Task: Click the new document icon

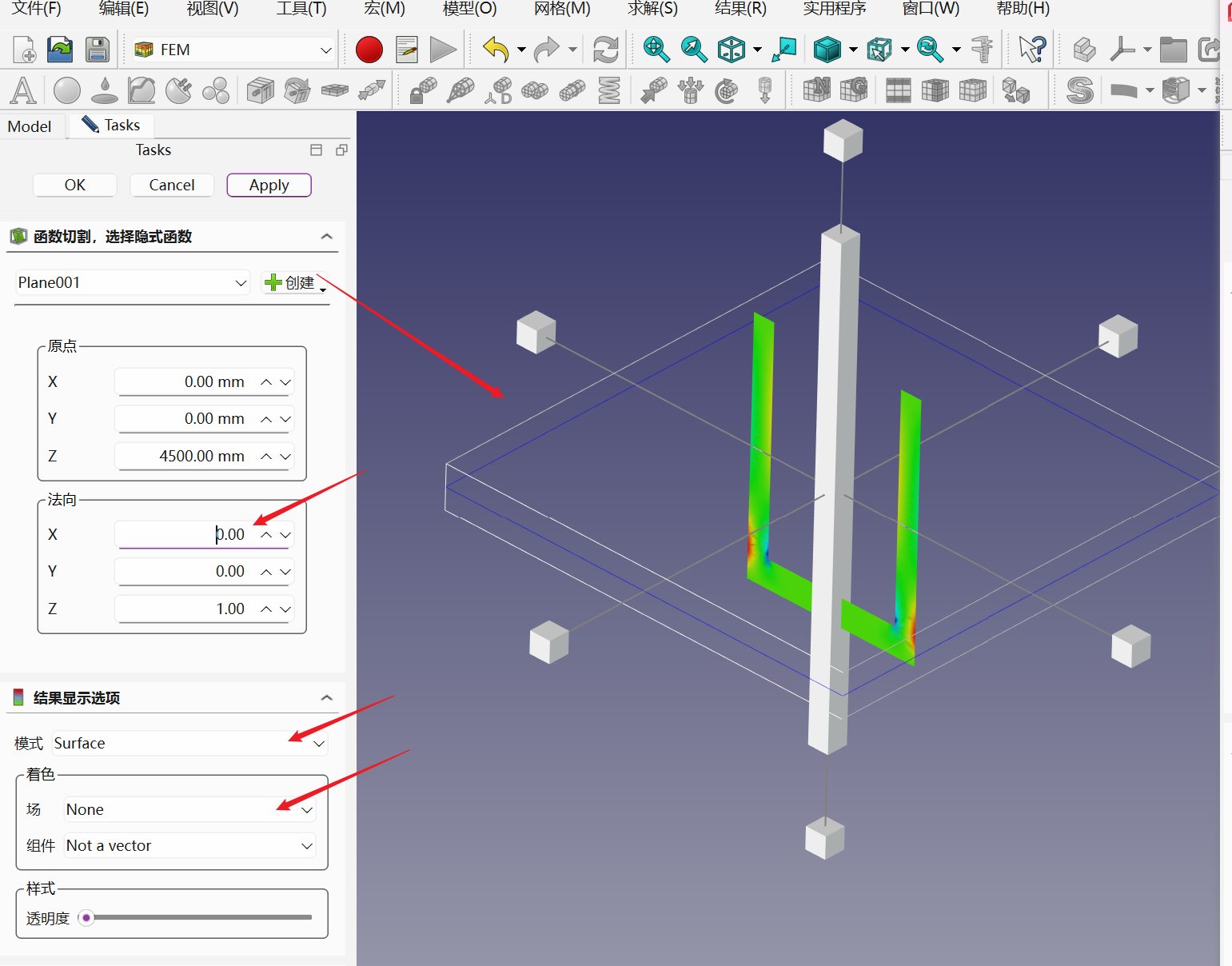Action: click(x=25, y=50)
